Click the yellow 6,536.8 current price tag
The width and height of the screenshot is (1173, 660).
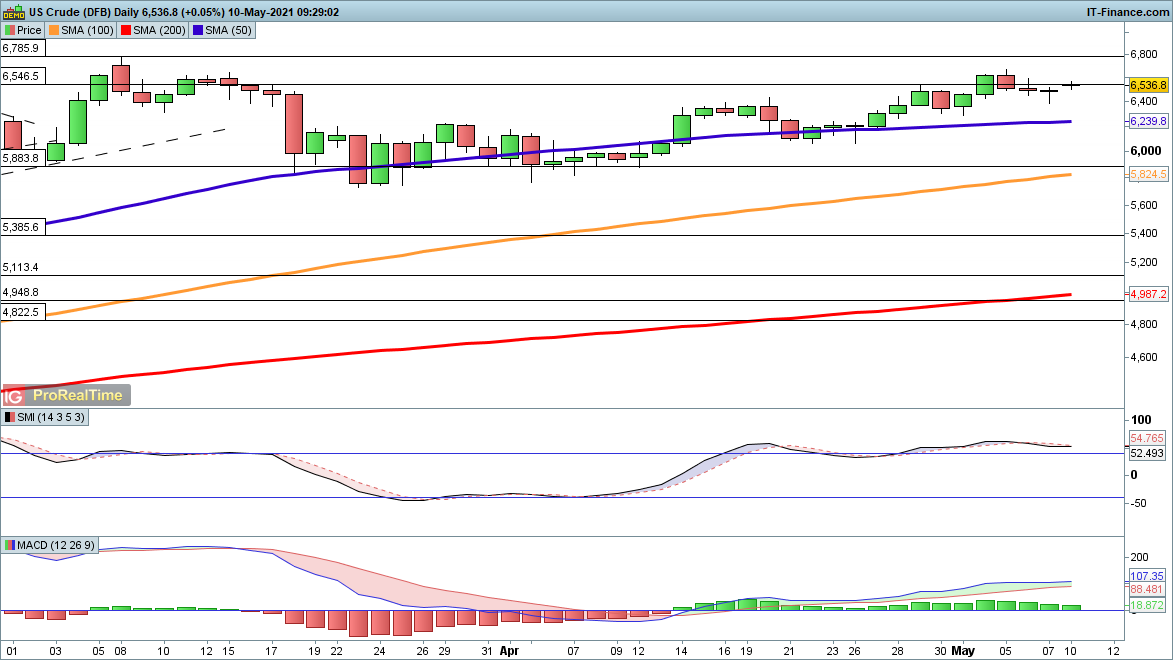coord(1148,86)
